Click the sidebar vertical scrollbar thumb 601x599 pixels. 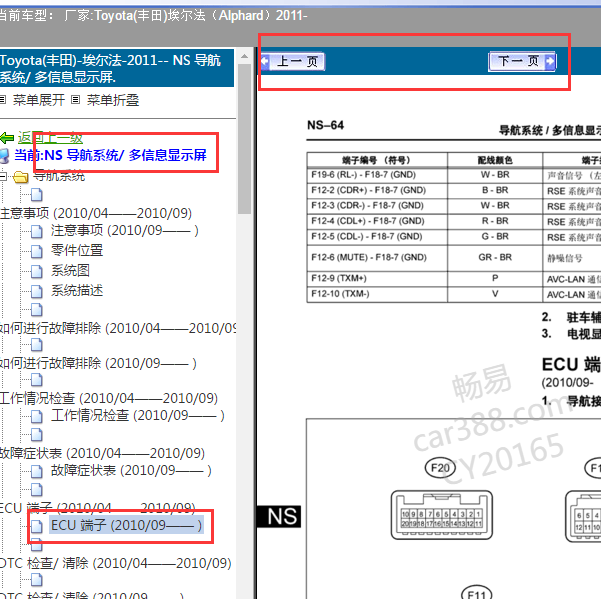244,139
